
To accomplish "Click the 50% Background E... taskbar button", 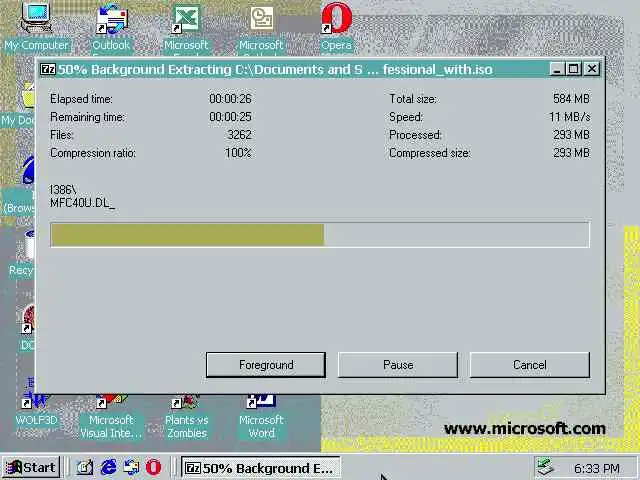I will [x=260, y=468].
